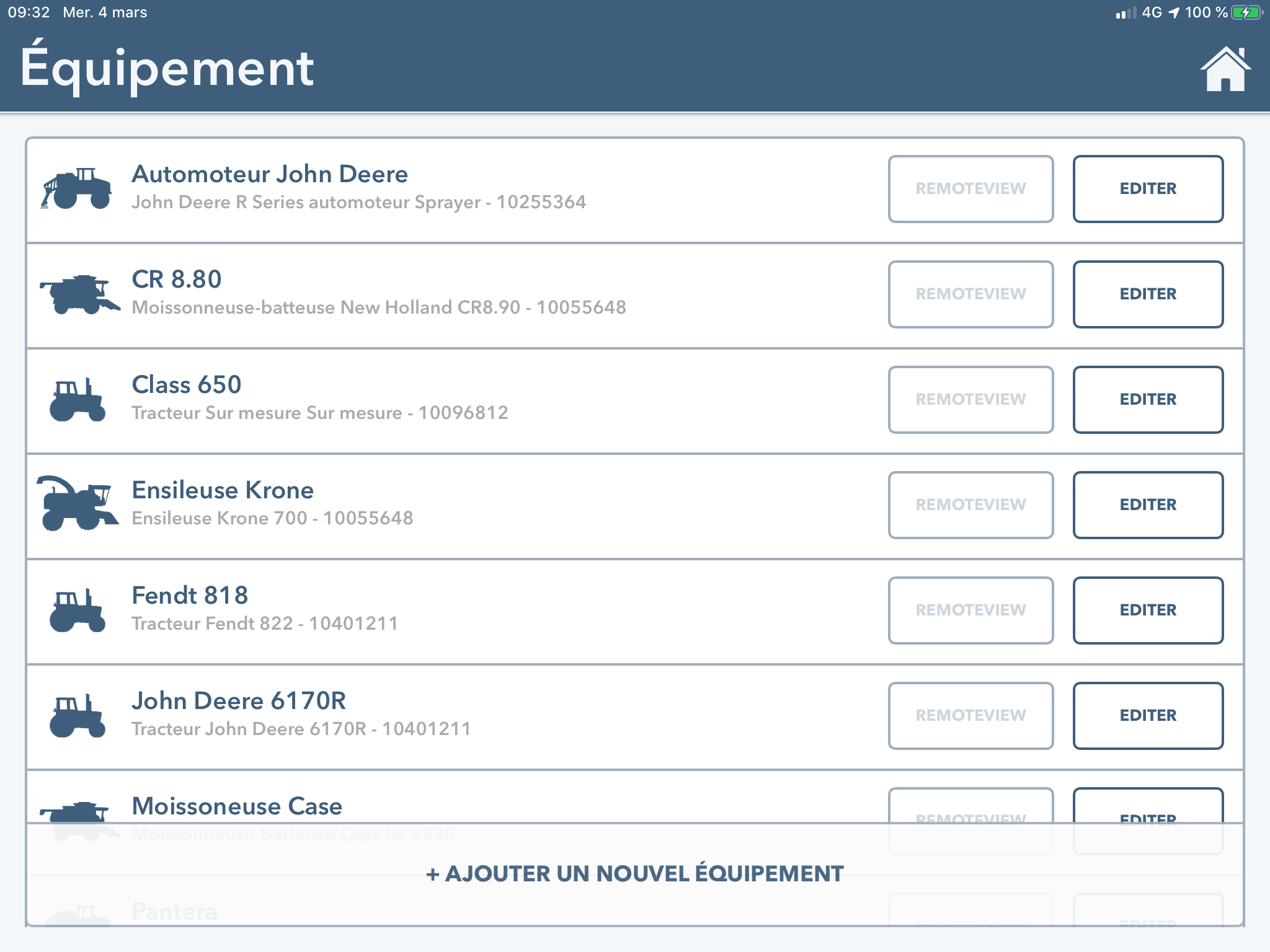The height and width of the screenshot is (952, 1270).
Task: Tap the tractor icon for Class 650
Action: point(77,400)
